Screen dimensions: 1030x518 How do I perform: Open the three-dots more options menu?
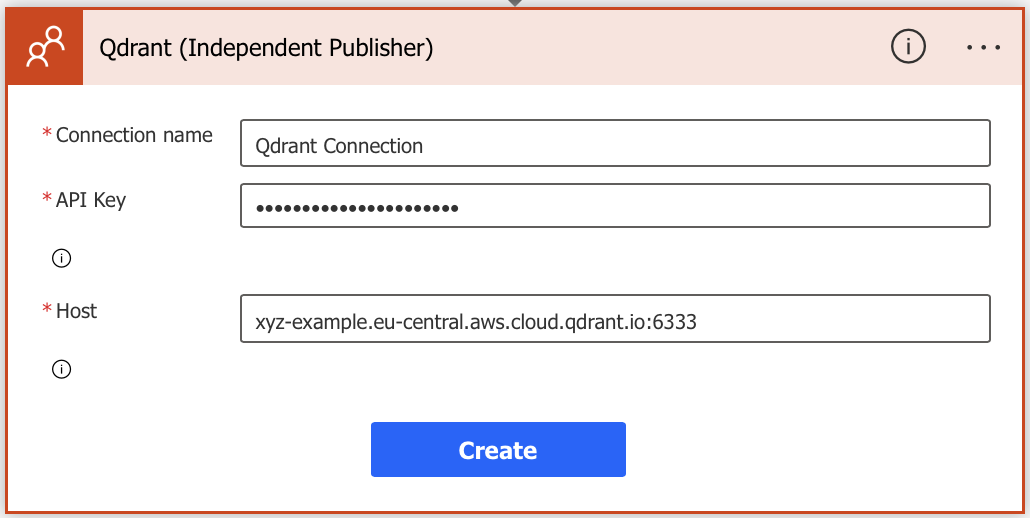coord(983,47)
